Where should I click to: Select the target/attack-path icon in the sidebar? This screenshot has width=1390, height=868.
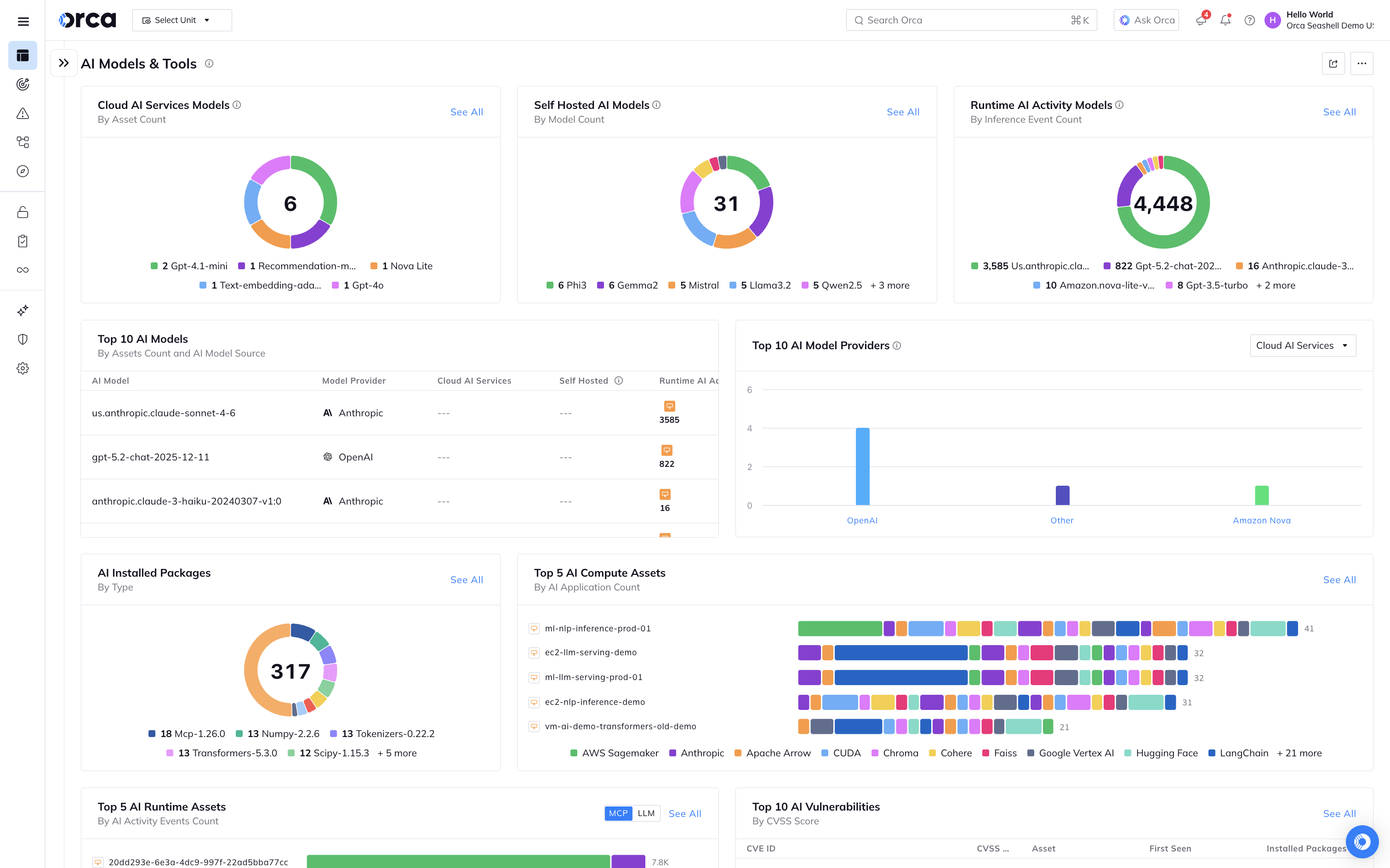pyautogui.click(x=23, y=84)
